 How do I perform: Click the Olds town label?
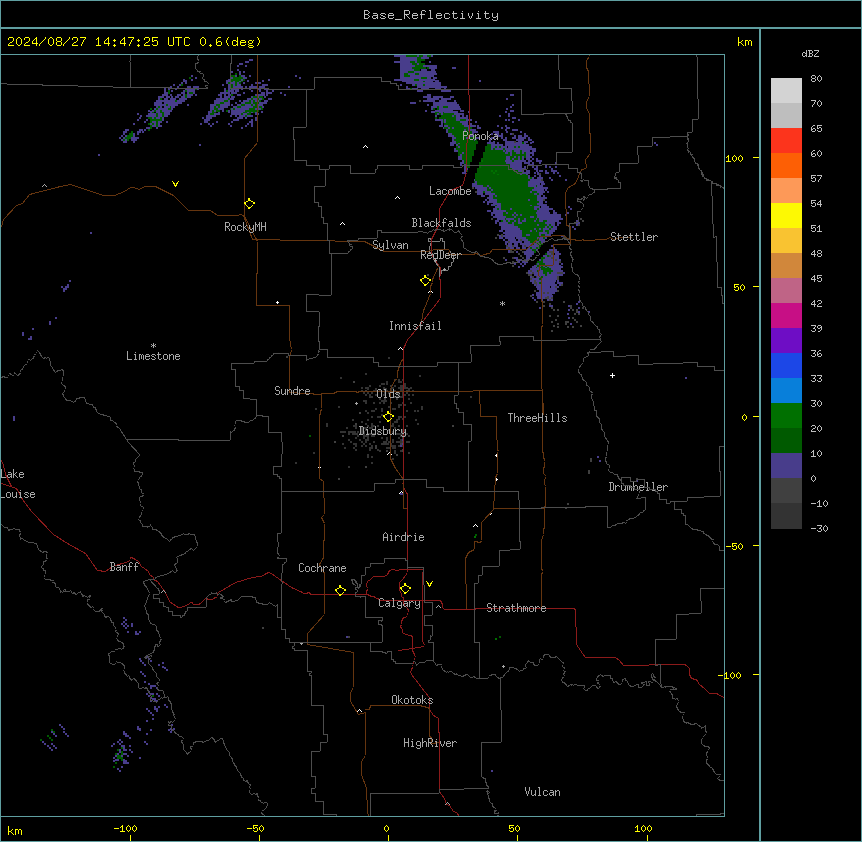pyautogui.click(x=388, y=394)
